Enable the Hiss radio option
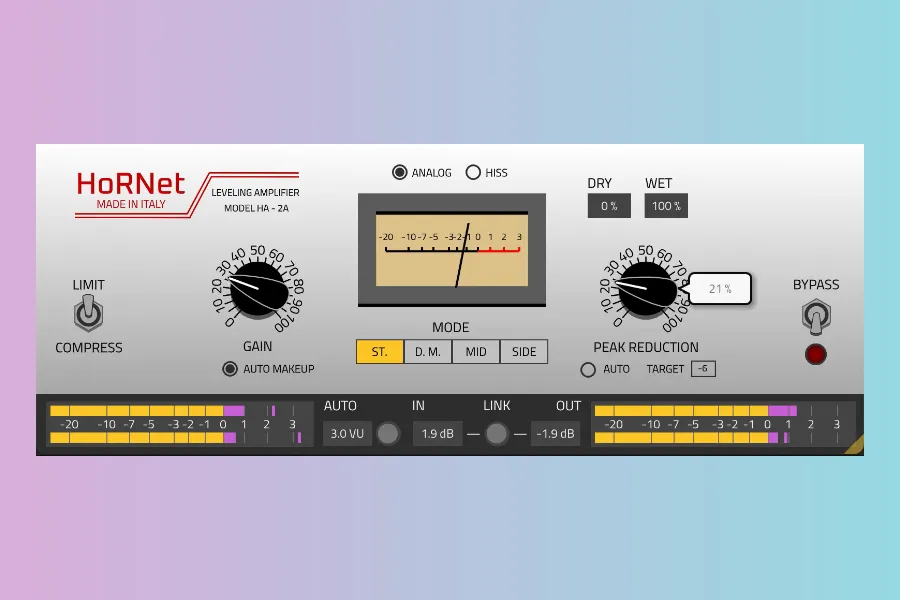 [473, 172]
